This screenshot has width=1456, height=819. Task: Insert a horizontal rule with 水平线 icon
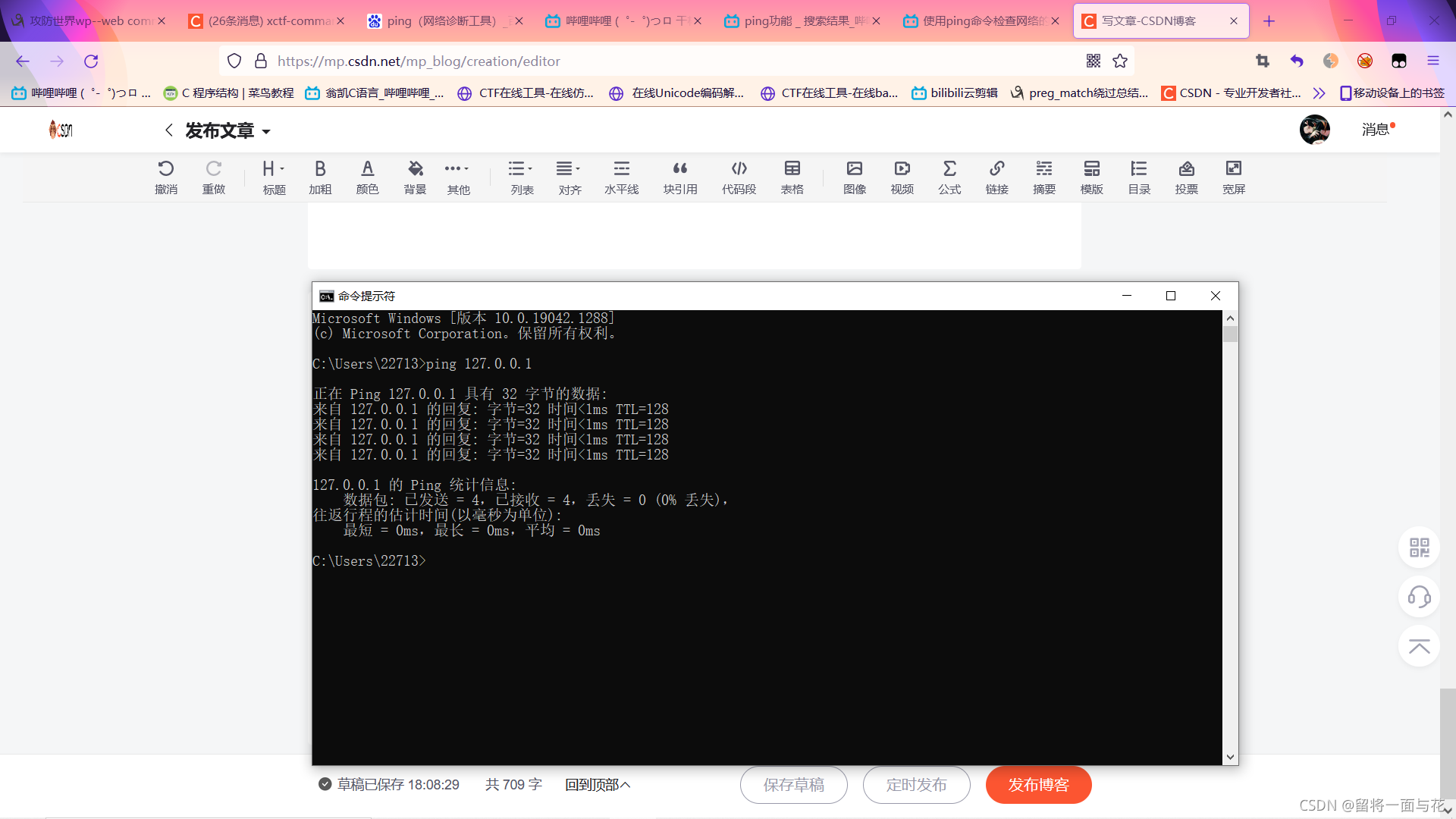[x=621, y=177]
